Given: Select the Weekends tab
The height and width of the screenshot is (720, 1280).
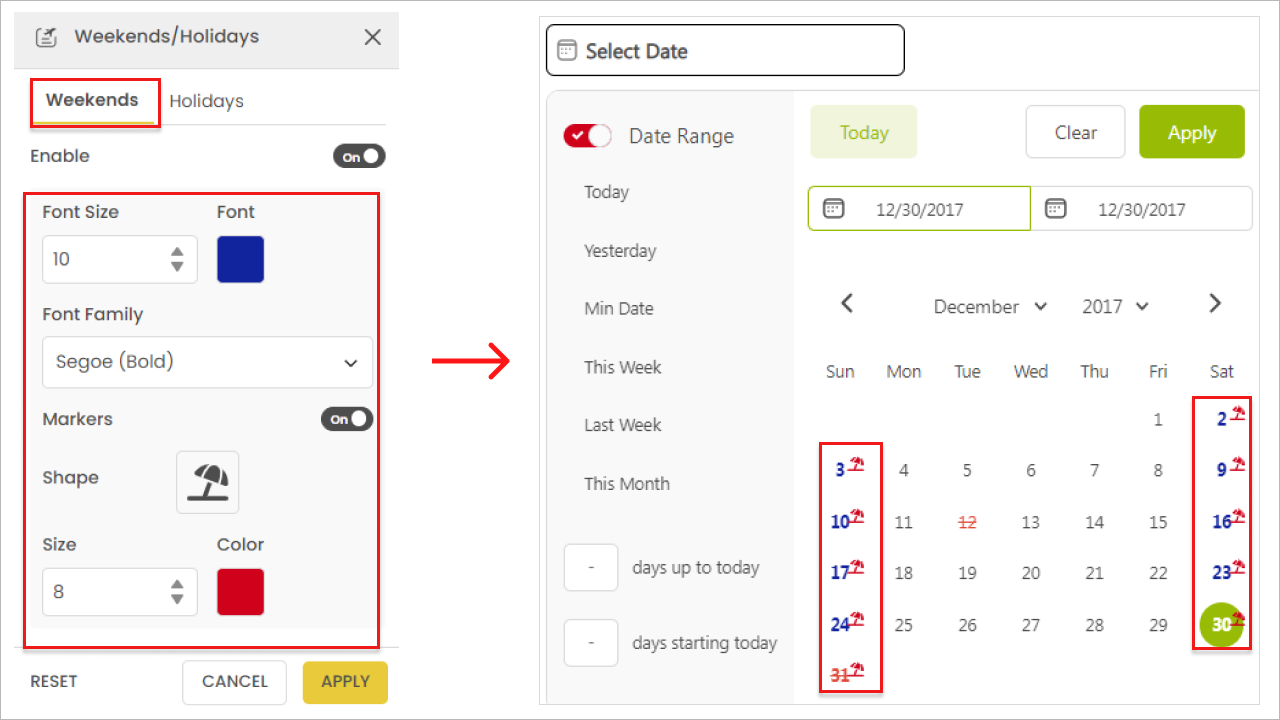Looking at the screenshot, I should 92,100.
